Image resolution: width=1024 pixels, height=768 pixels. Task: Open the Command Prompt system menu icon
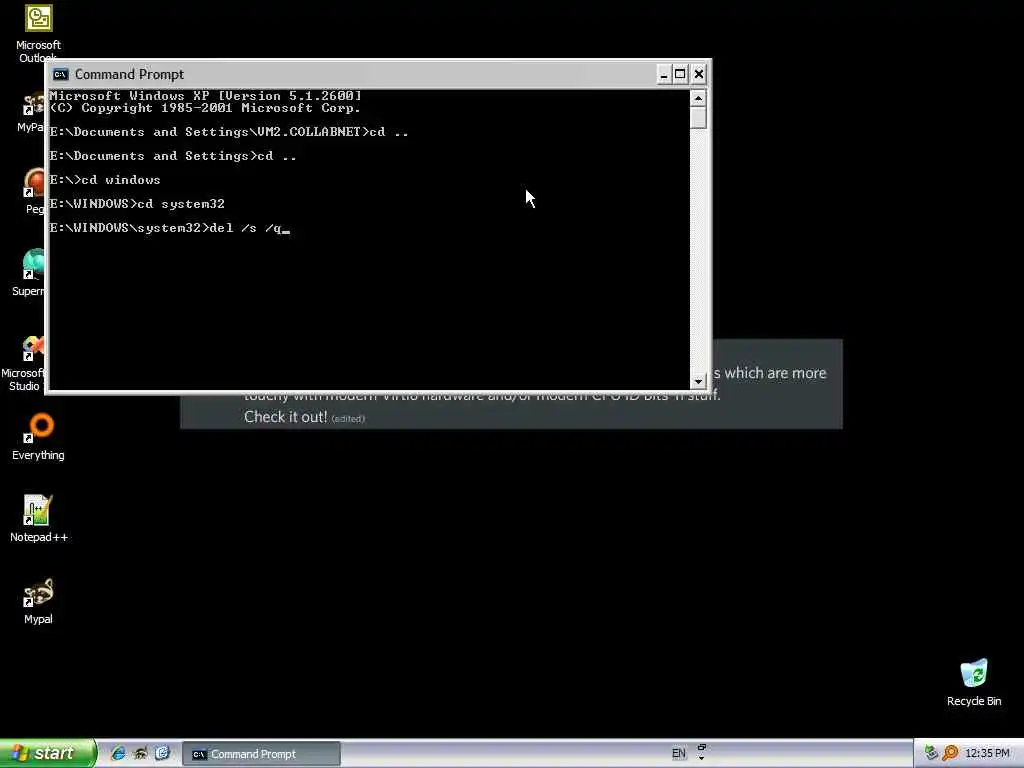[61, 74]
